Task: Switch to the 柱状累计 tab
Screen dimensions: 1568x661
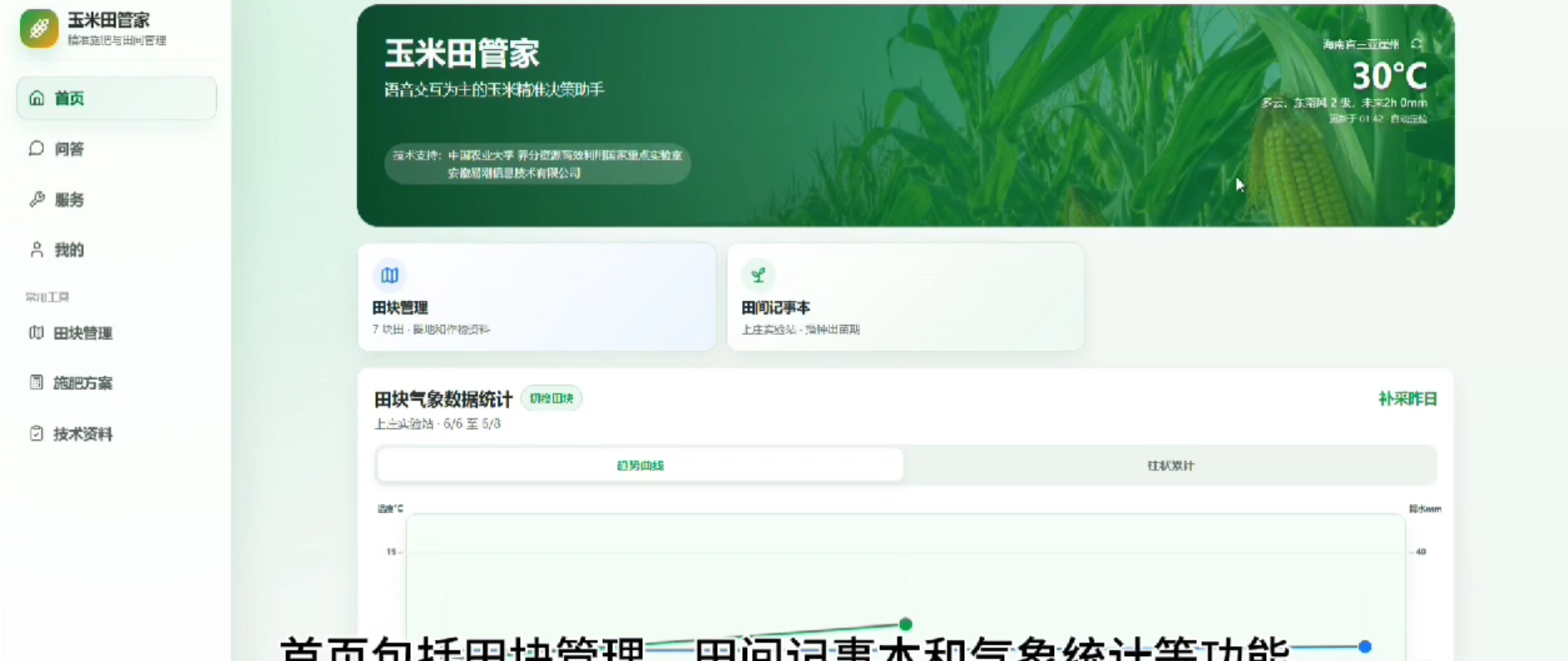Action: tap(1170, 465)
